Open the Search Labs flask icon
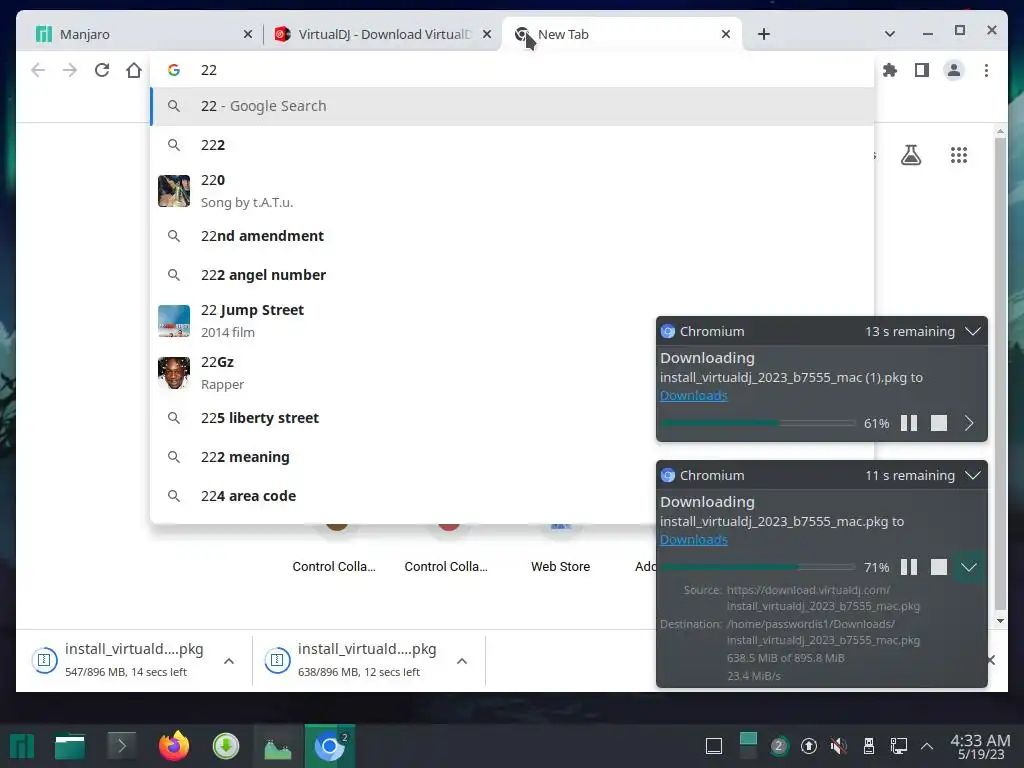 tap(911, 155)
